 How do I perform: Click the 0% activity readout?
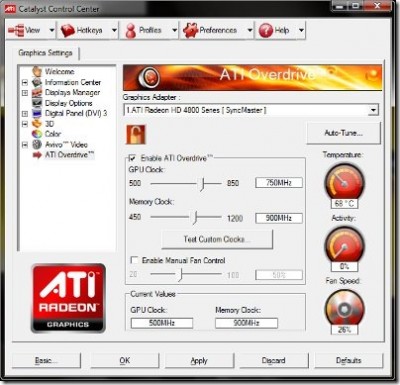(344, 266)
